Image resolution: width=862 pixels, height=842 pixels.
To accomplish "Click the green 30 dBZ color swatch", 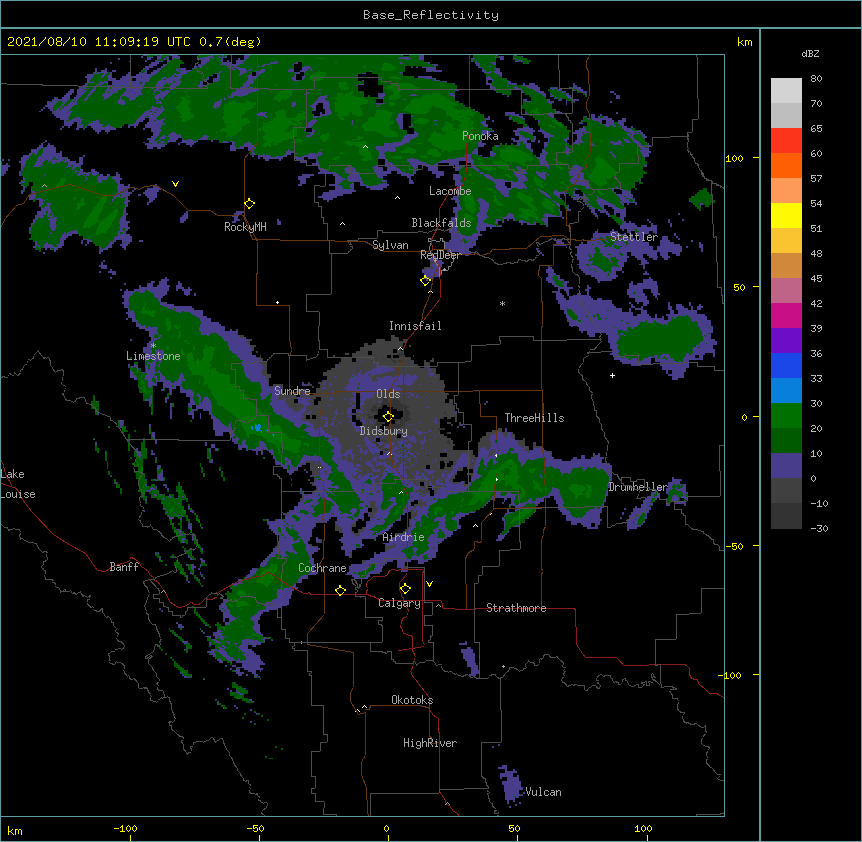I will pos(786,416).
